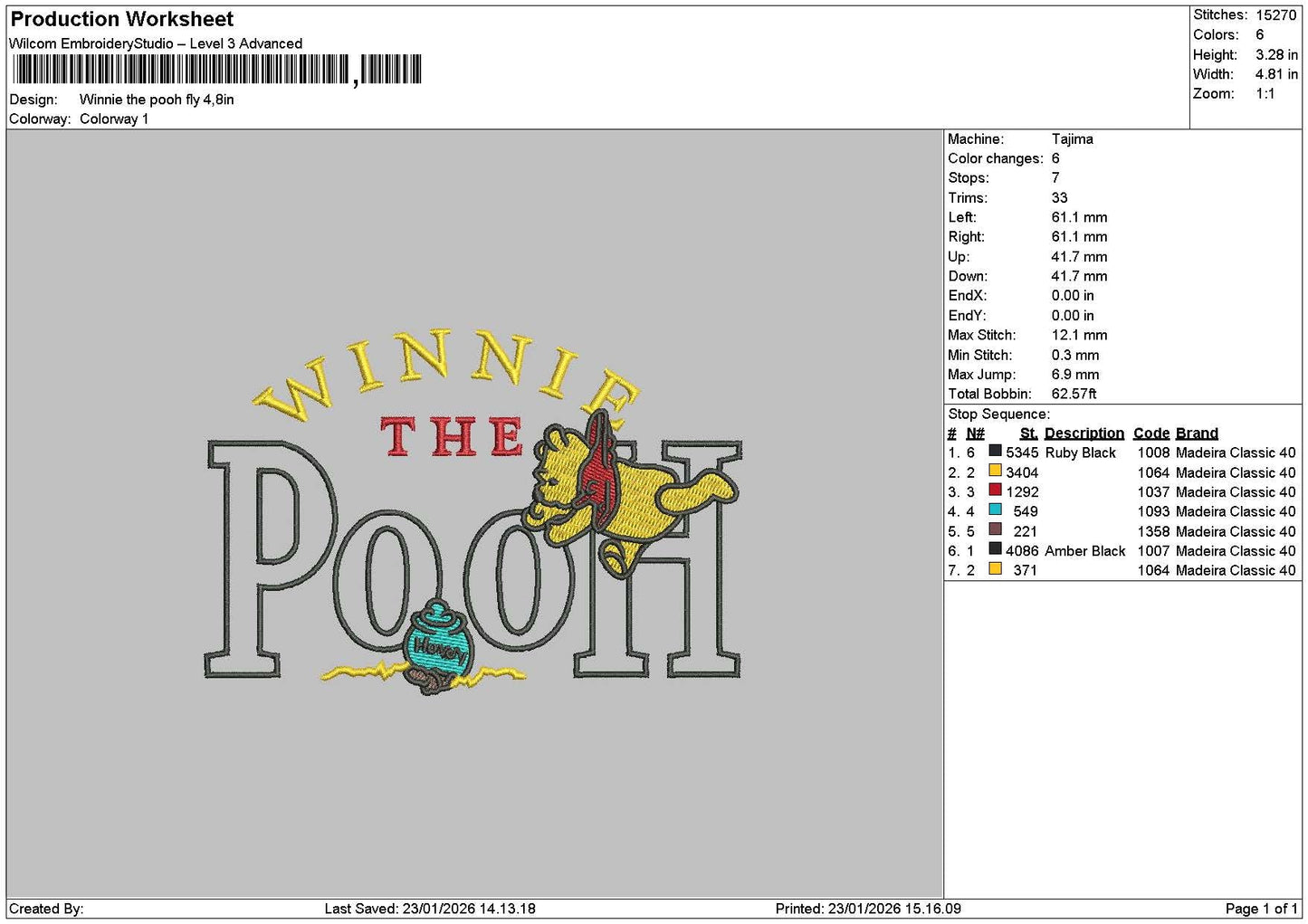Click the Up value '41.7 mm'
This screenshot has width=1308, height=924.
tap(1080, 257)
